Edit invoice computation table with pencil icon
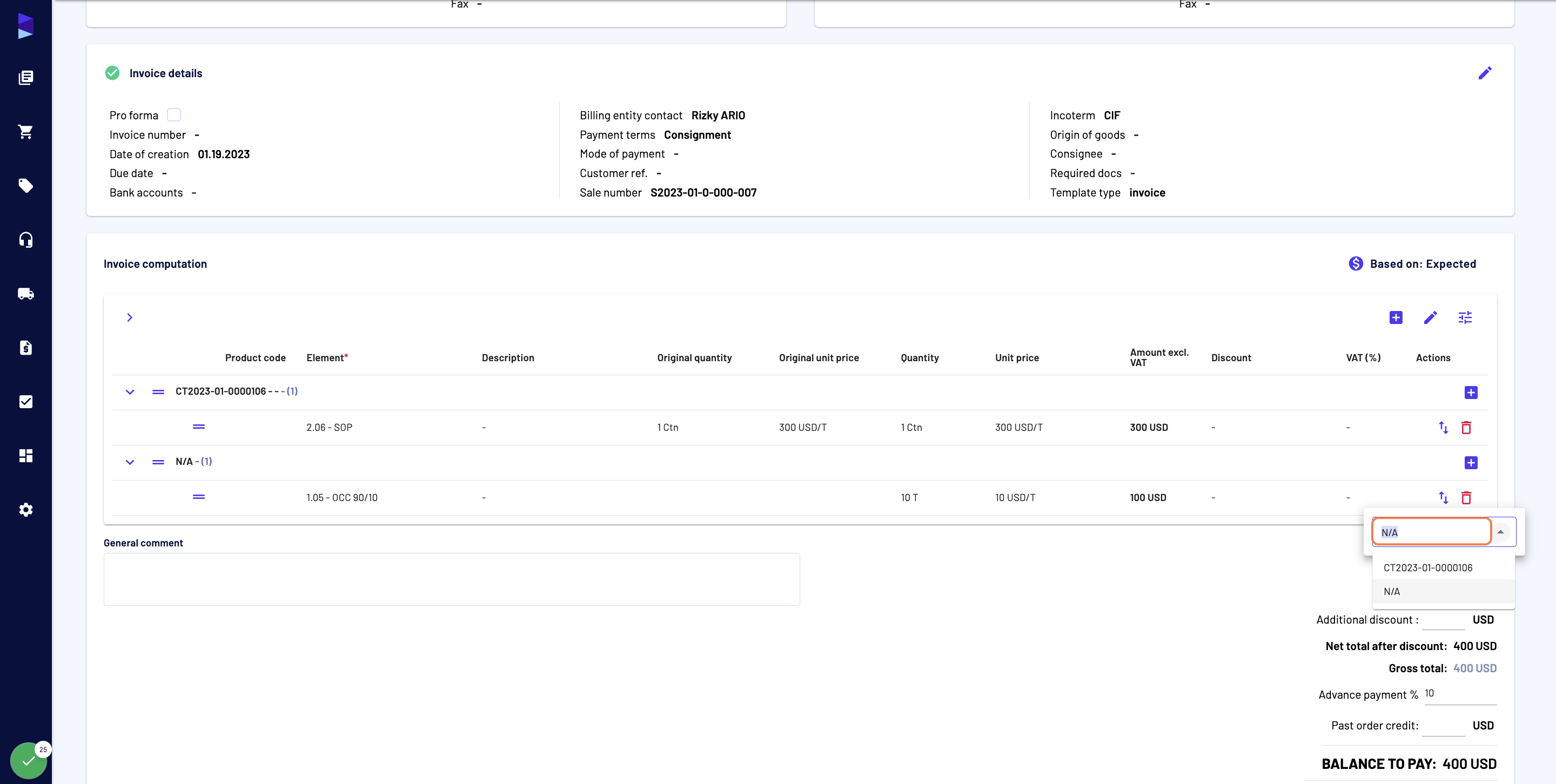1556x784 pixels. tap(1430, 317)
